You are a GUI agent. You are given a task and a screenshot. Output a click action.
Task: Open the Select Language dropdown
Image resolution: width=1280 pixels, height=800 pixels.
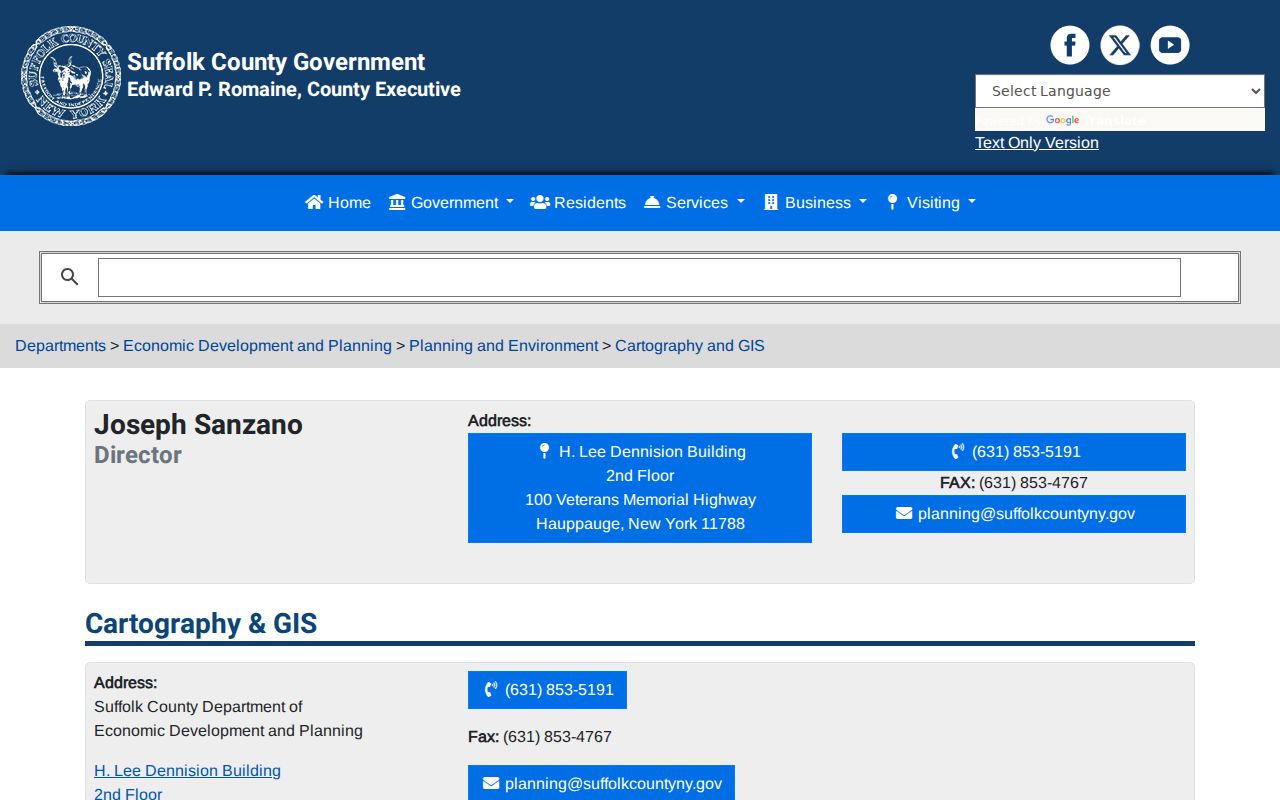click(1120, 91)
